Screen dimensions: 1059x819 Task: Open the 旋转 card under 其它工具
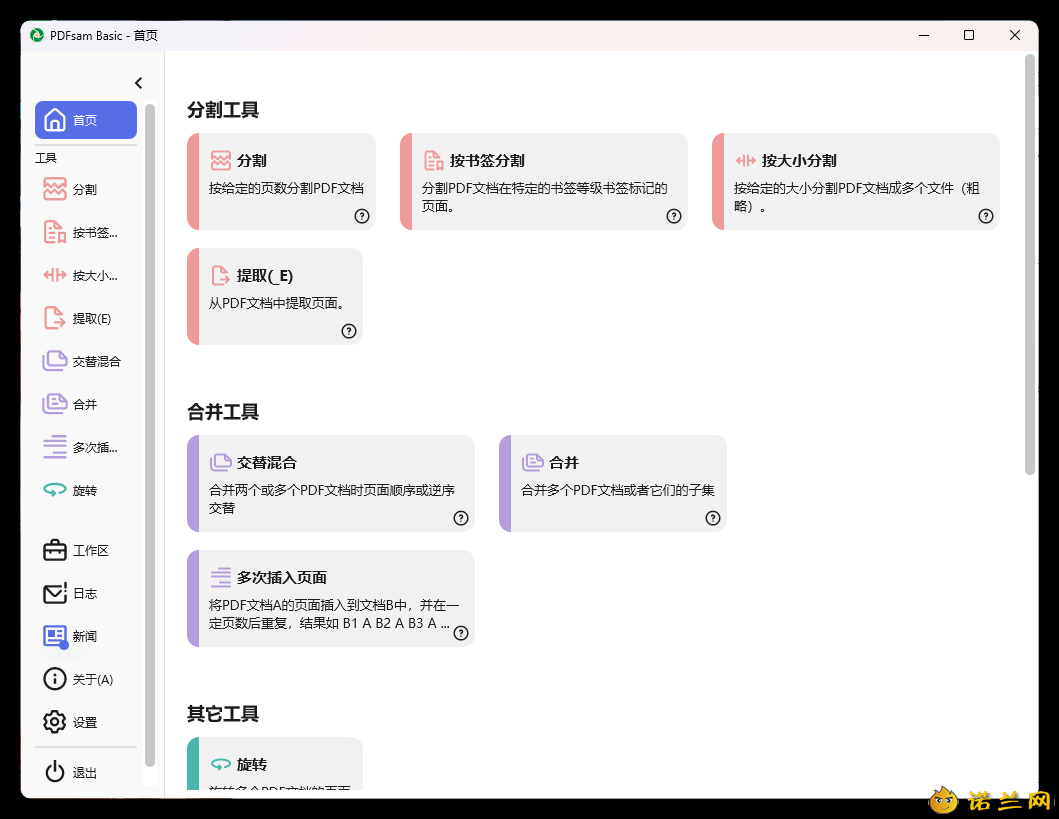coord(275,764)
